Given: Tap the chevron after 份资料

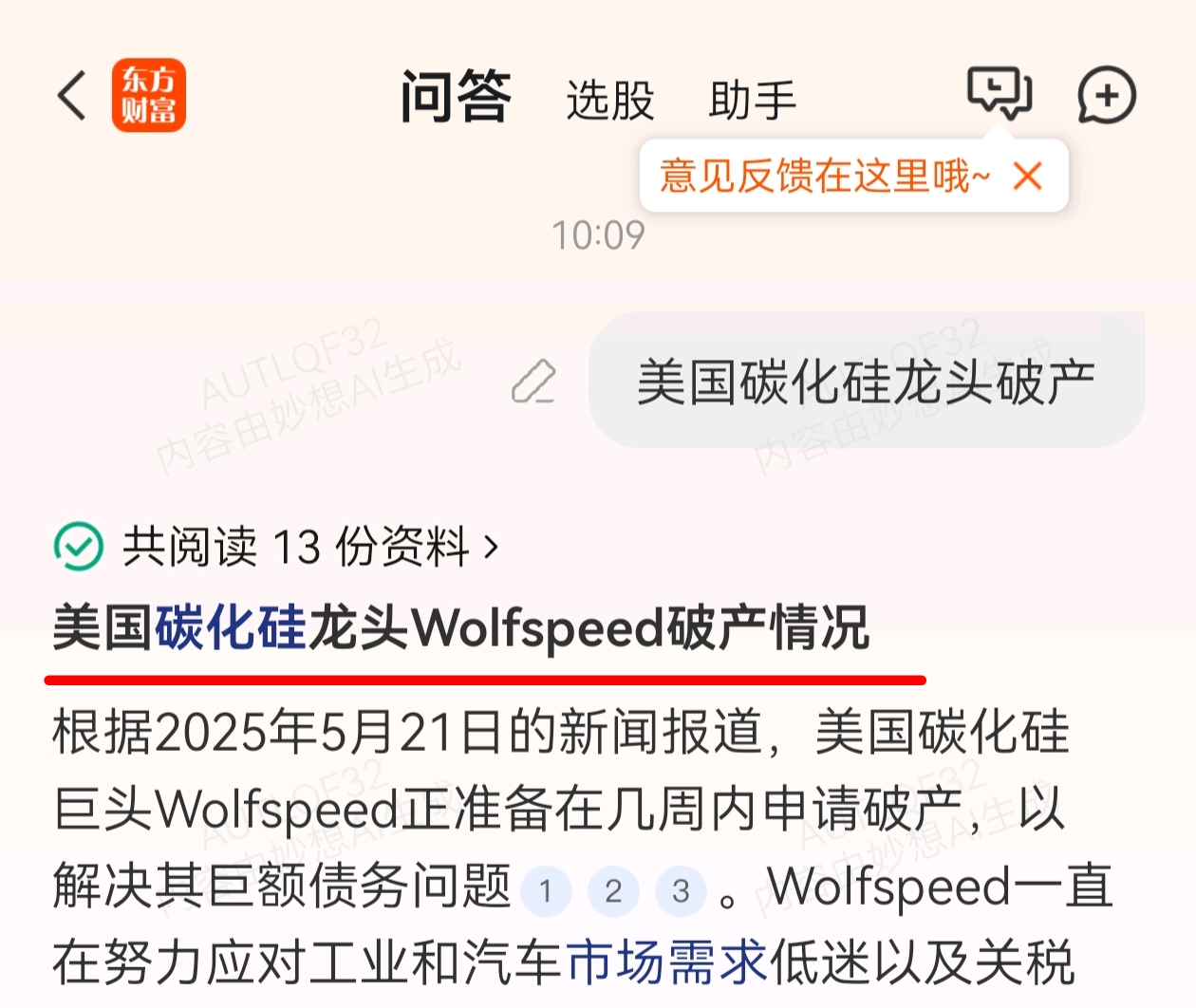Looking at the screenshot, I should tap(491, 548).
